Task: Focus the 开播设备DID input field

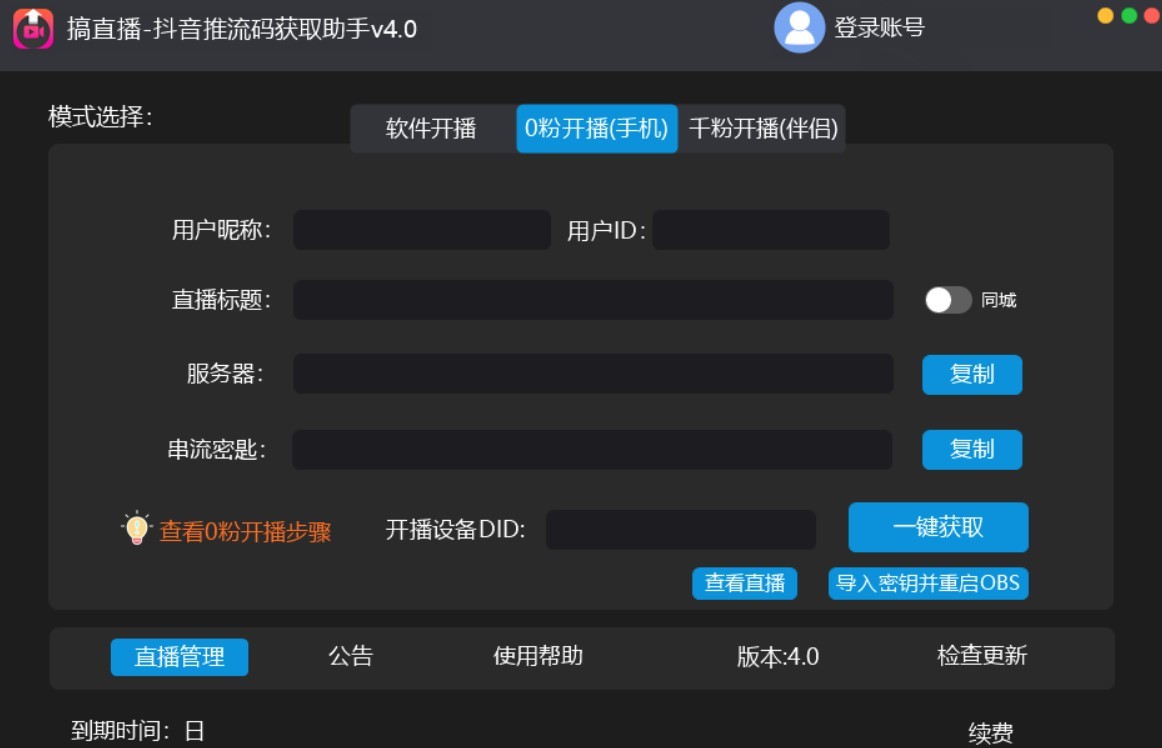Action: [x=681, y=529]
